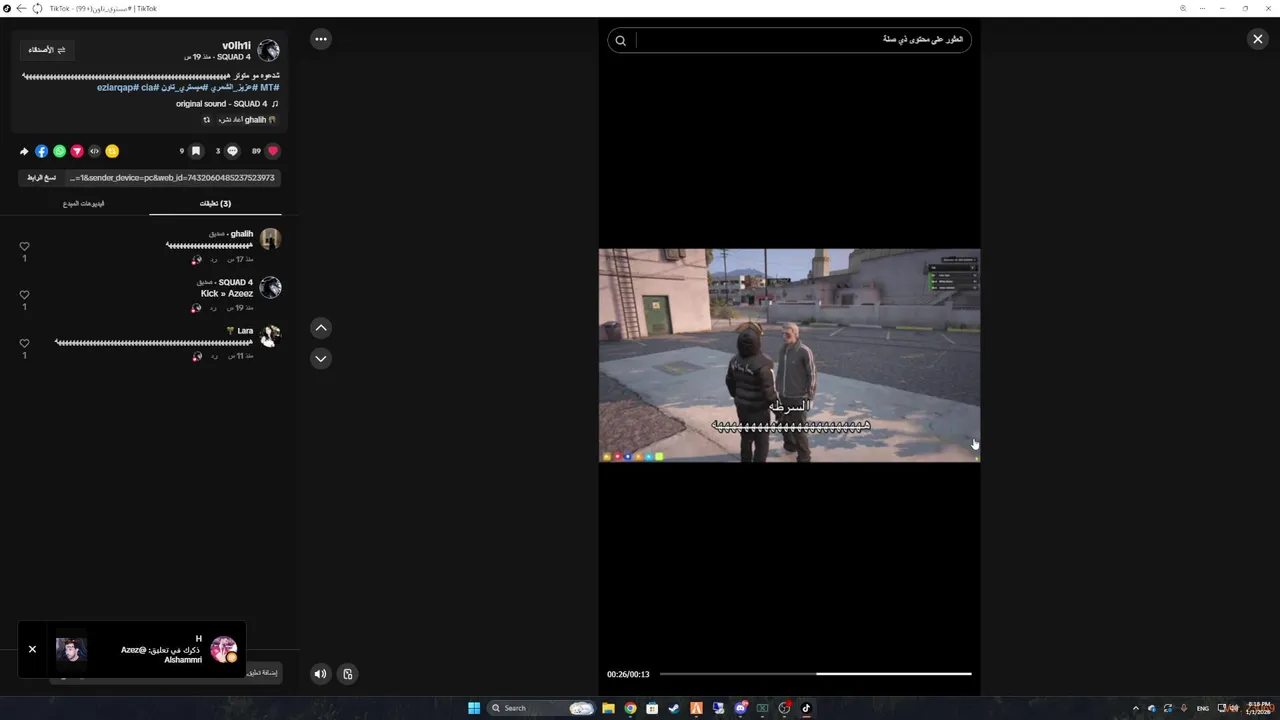Open hashtag #MT
This screenshot has width=1280, height=720.
tap(269, 88)
